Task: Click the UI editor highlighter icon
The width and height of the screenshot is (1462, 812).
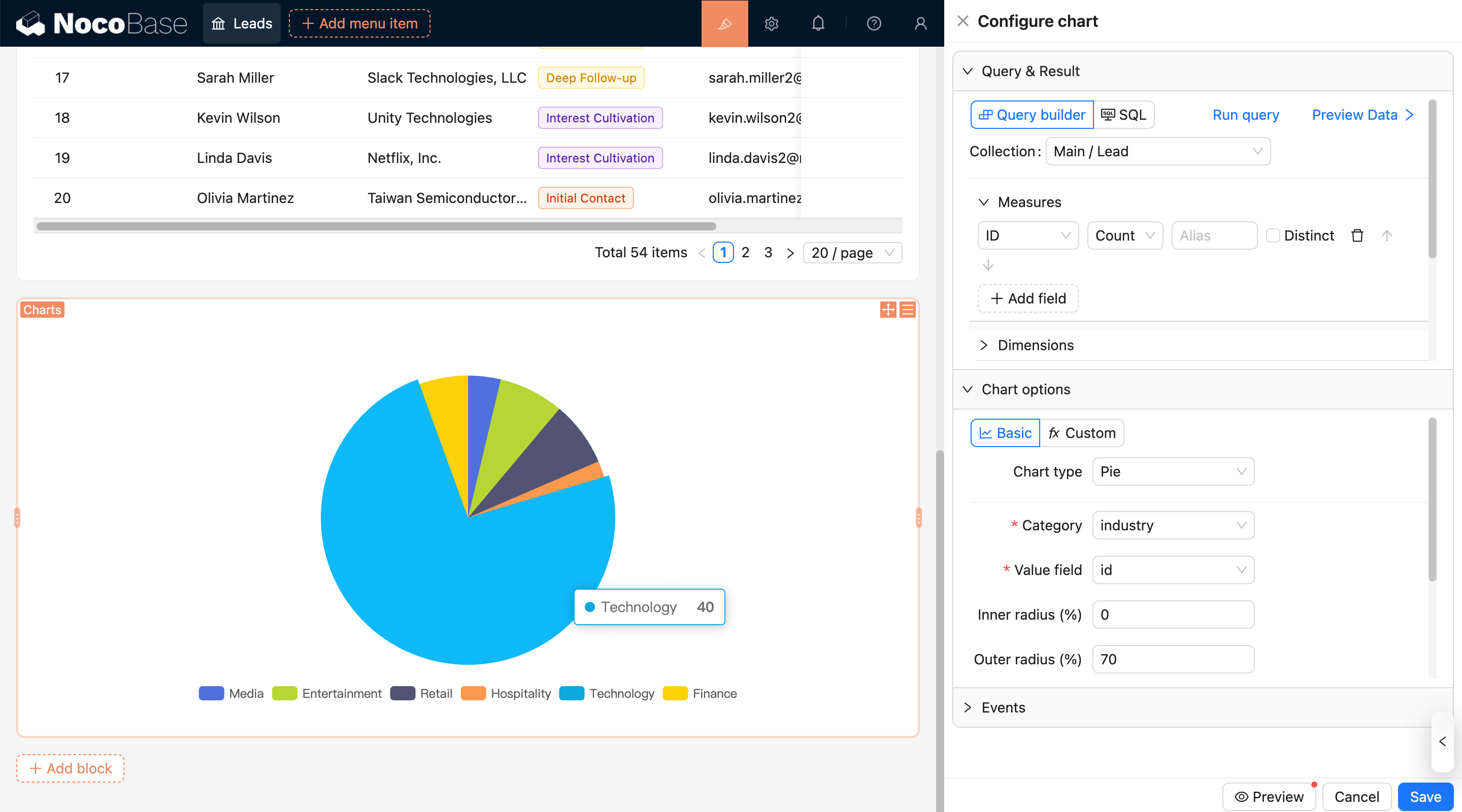Action: tap(724, 23)
